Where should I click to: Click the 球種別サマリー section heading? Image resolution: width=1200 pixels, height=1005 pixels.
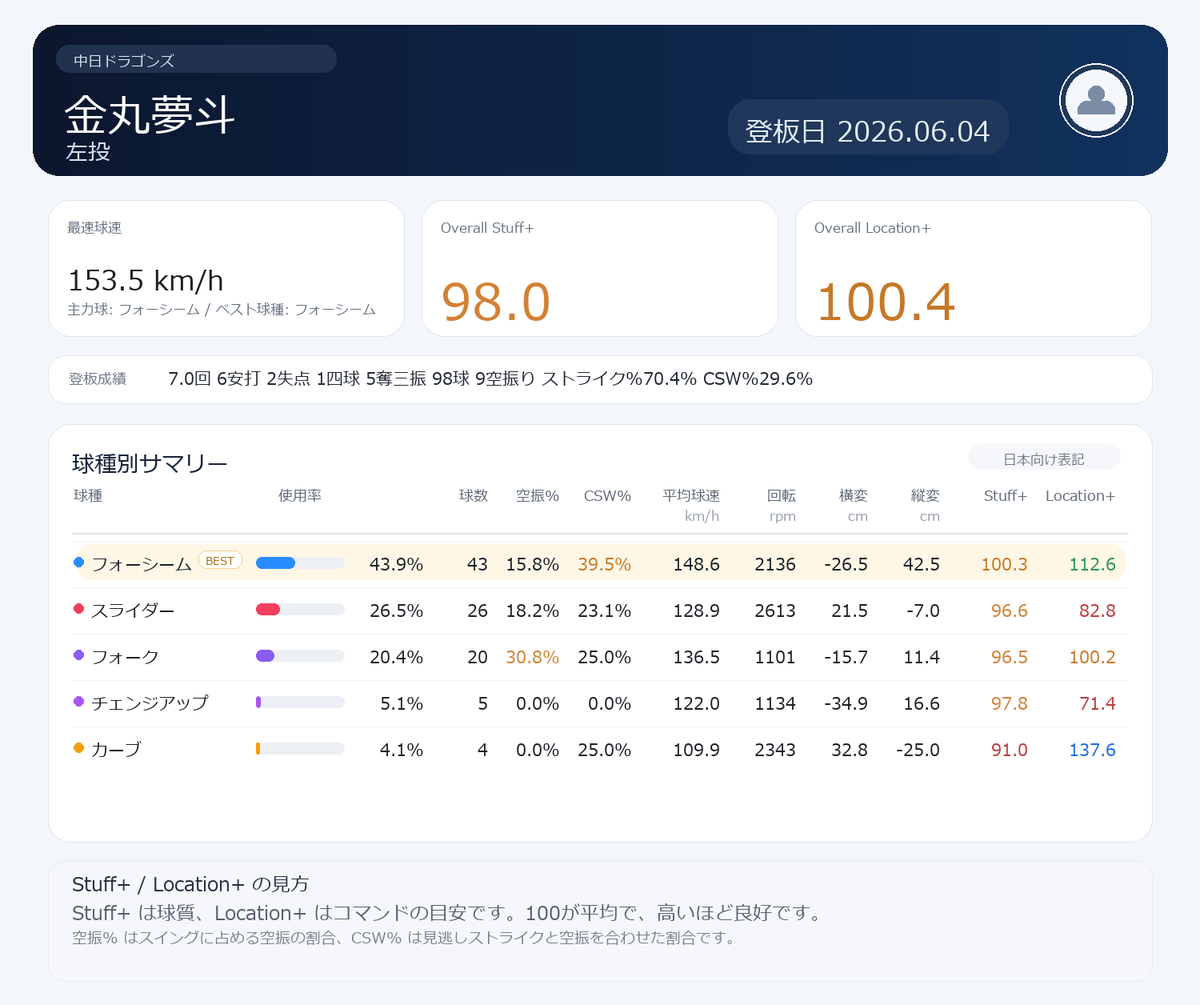150,463
